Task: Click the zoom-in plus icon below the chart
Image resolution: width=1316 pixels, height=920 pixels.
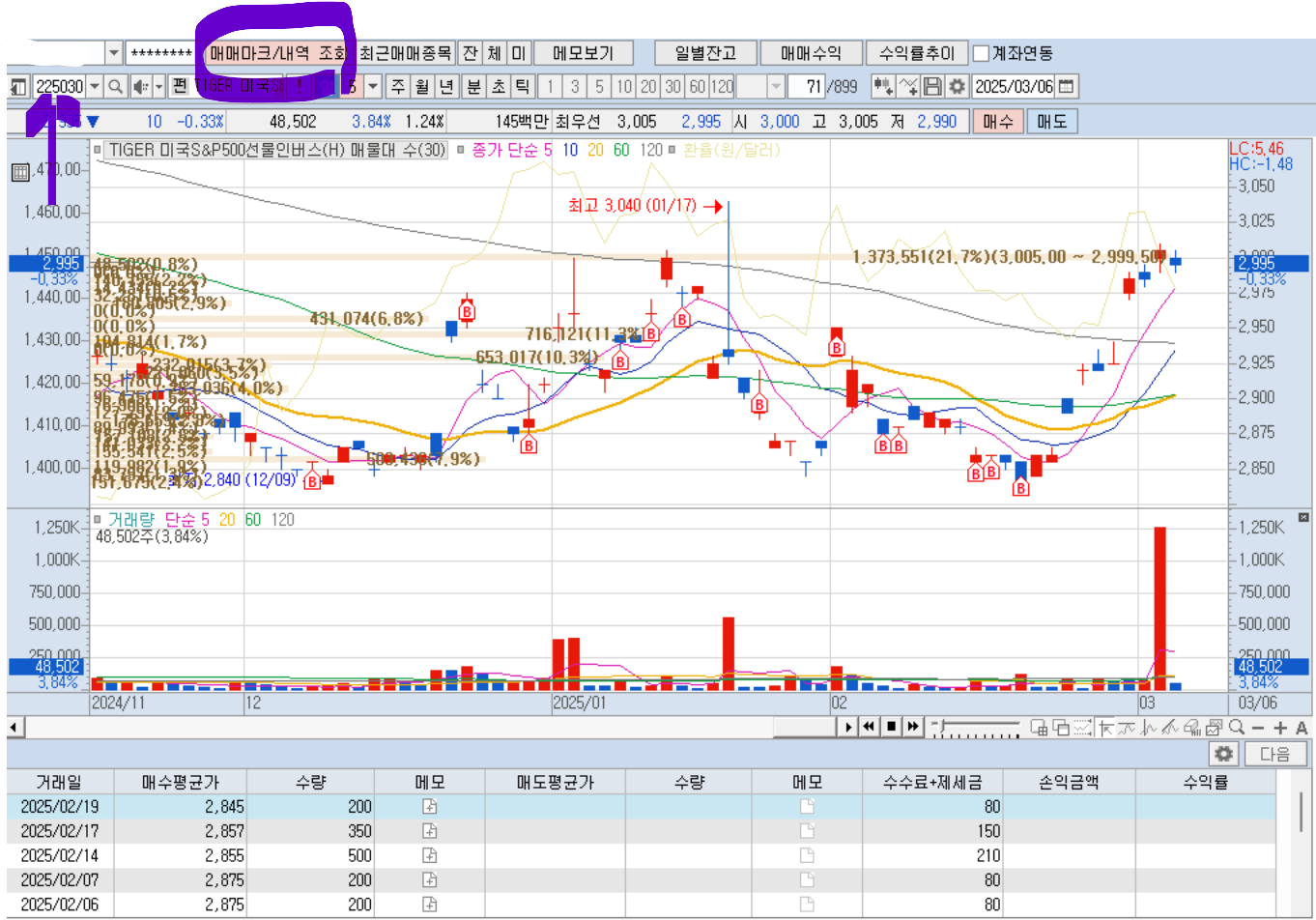Action: click(x=1280, y=728)
